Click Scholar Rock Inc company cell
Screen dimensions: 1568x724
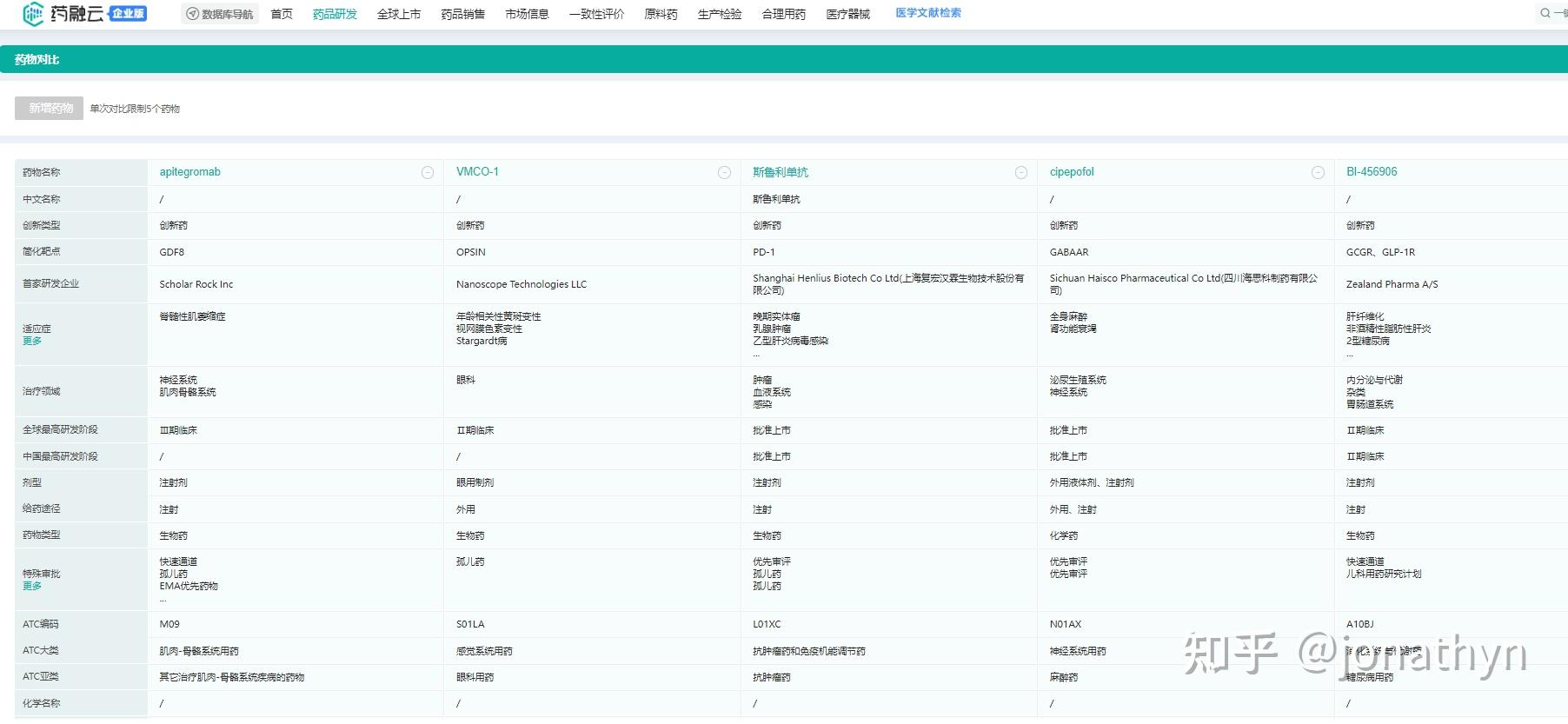point(196,284)
